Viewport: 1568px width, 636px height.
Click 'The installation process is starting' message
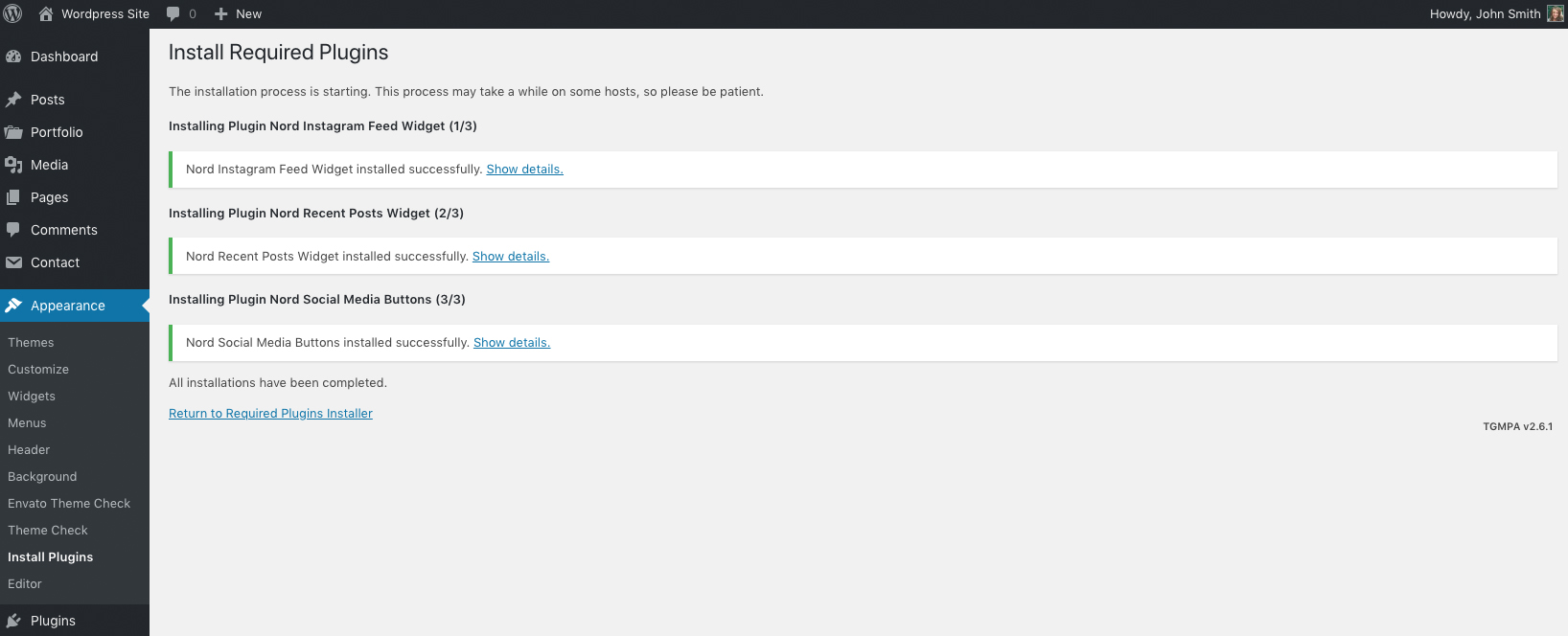click(x=466, y=92)
